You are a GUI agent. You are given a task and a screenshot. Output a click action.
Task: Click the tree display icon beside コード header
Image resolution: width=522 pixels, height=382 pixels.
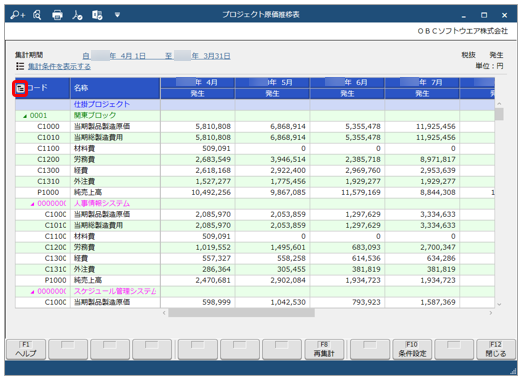tap(20, 88)
